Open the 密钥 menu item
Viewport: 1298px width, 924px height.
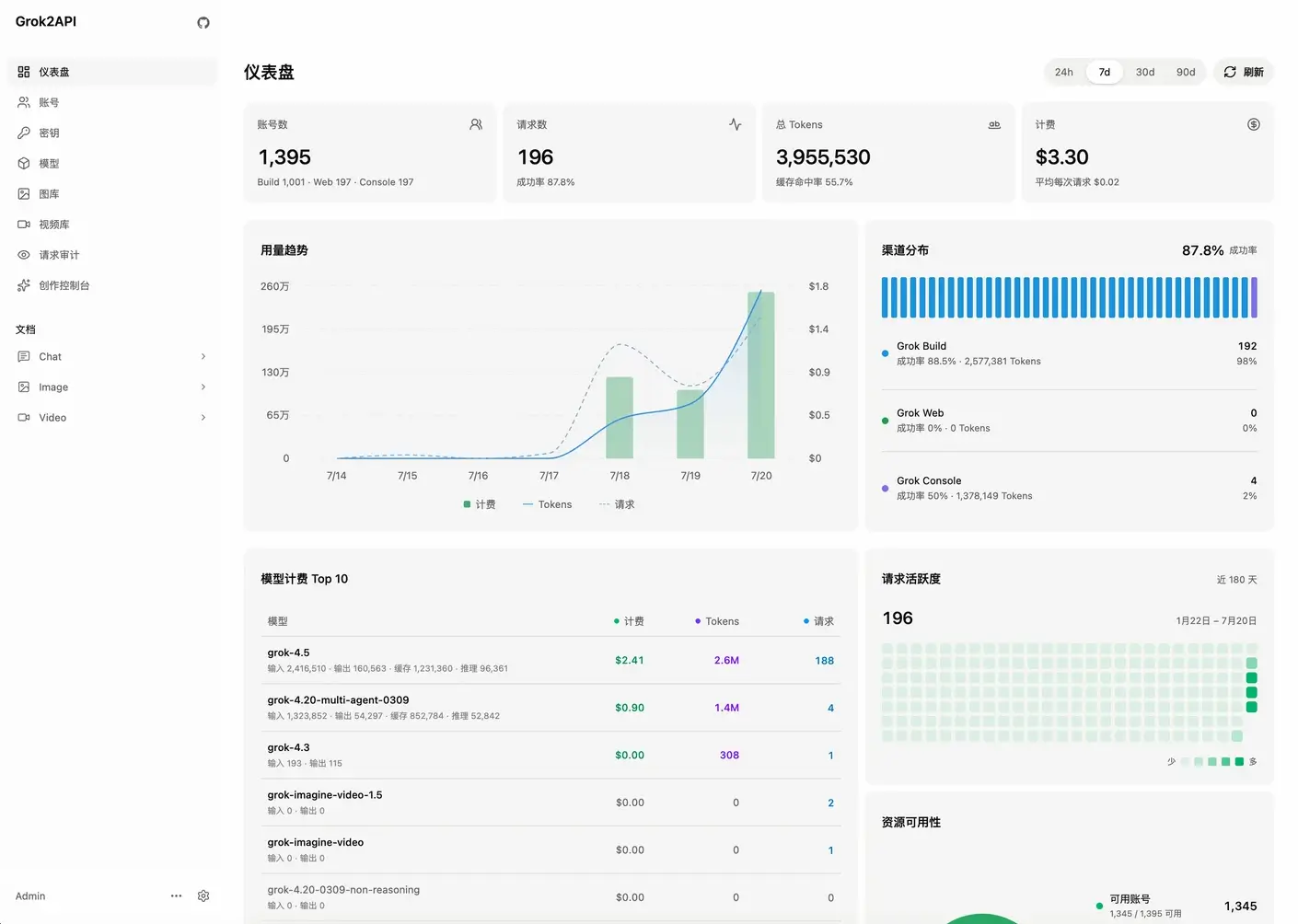click(x=112, y=133)
